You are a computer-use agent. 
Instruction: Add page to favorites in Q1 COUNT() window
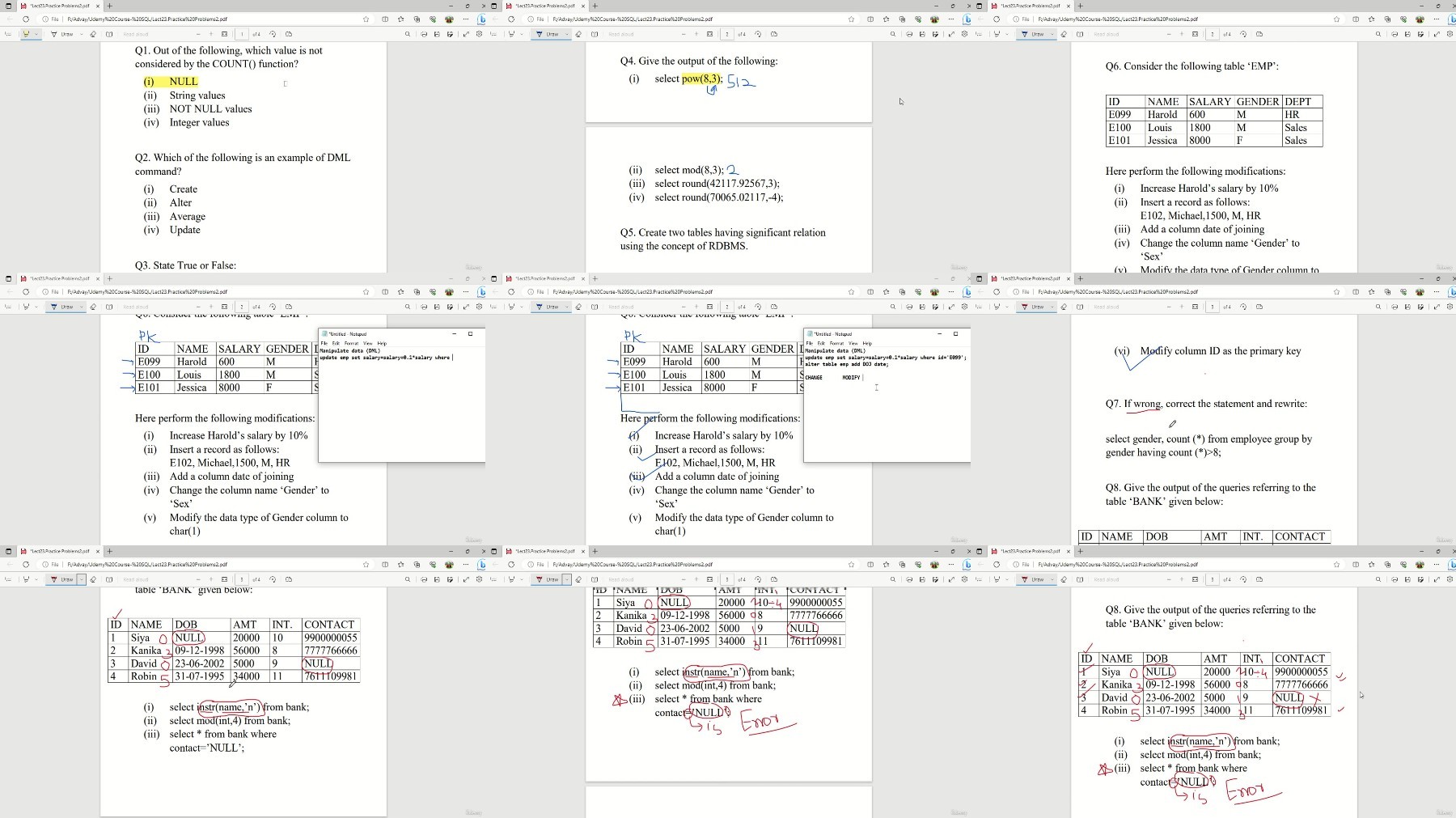coord(366,19)
